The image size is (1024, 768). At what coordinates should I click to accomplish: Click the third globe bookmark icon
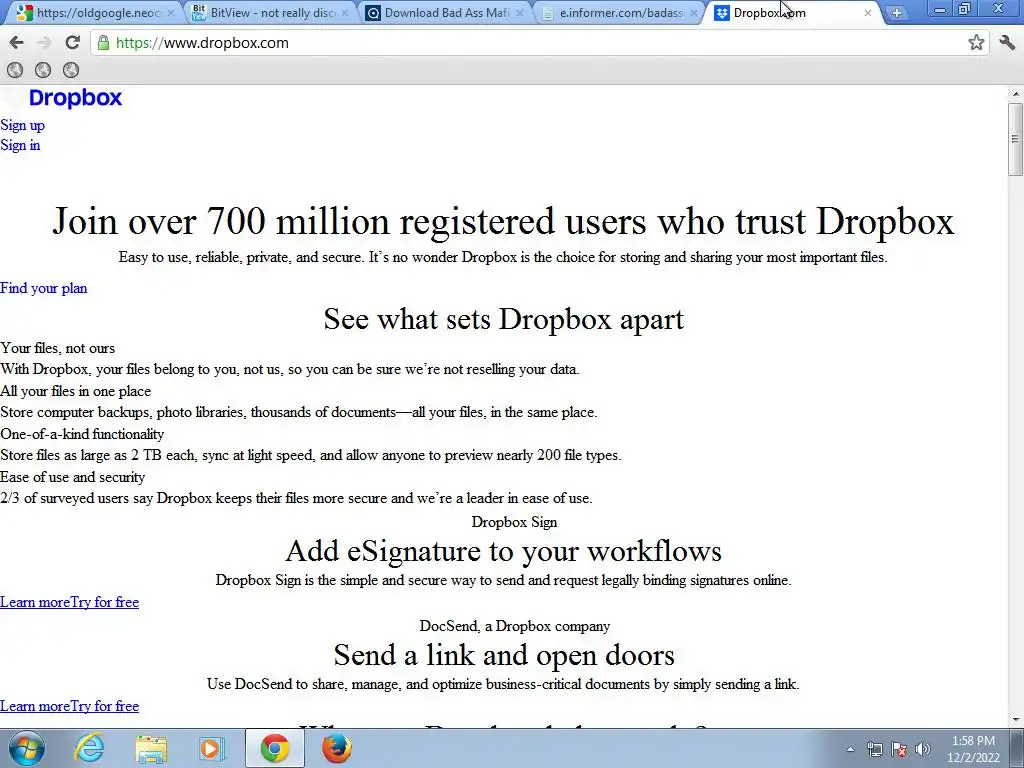pyautogui.click(x=71, y=70)
